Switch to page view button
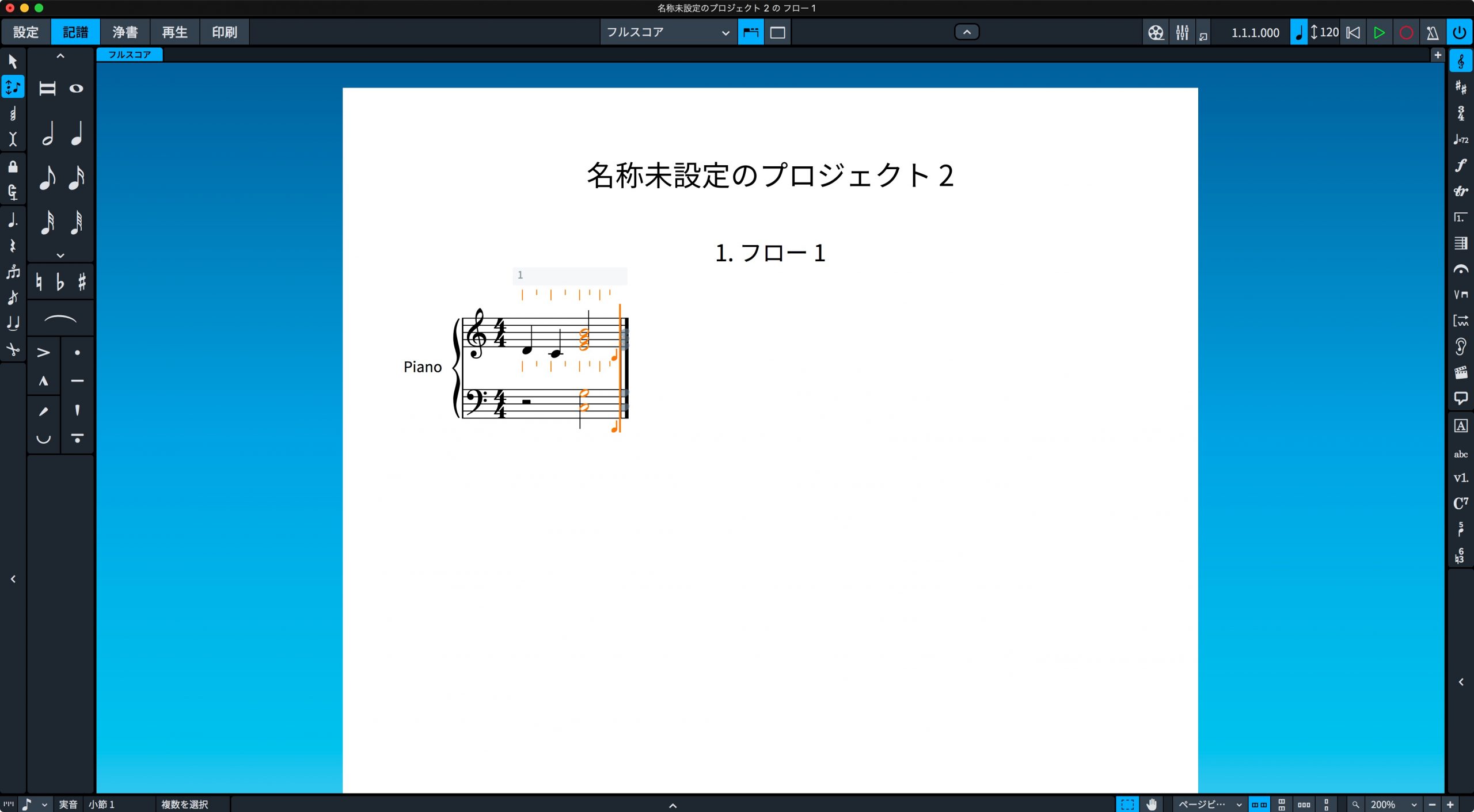 [x=778, y=32]
